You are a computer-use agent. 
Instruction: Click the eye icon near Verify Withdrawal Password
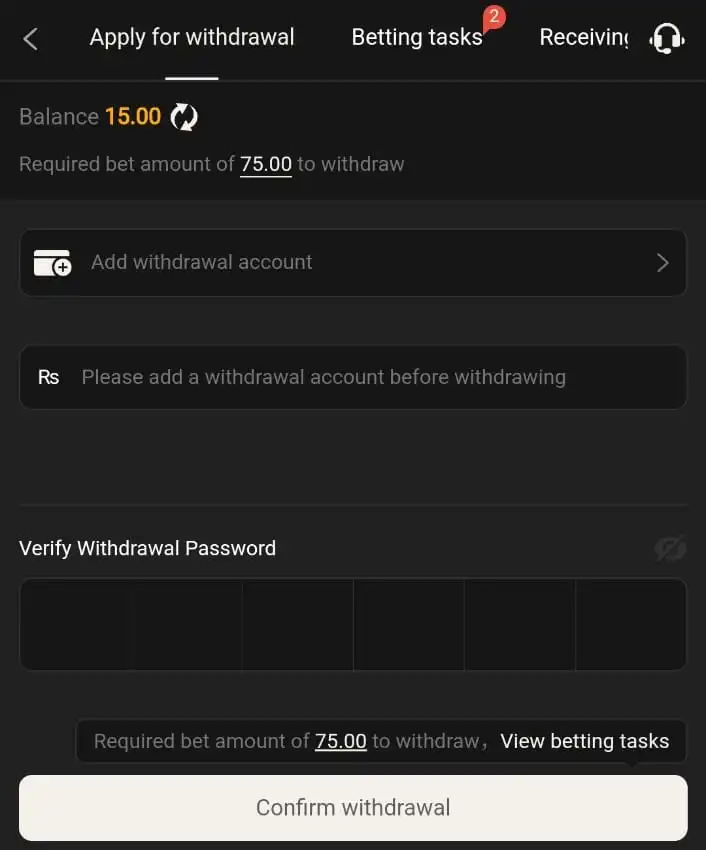(670, 548)
